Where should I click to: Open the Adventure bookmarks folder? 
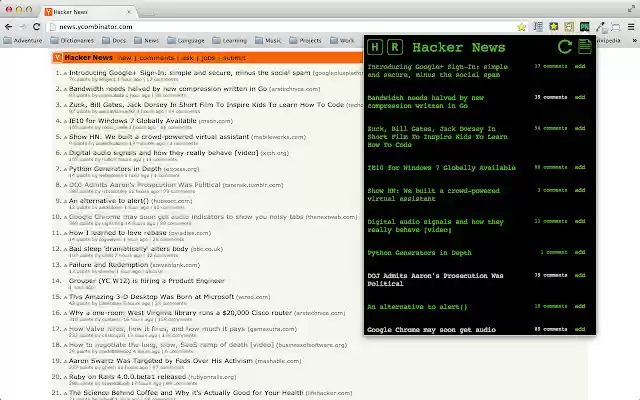pos(23,40)
